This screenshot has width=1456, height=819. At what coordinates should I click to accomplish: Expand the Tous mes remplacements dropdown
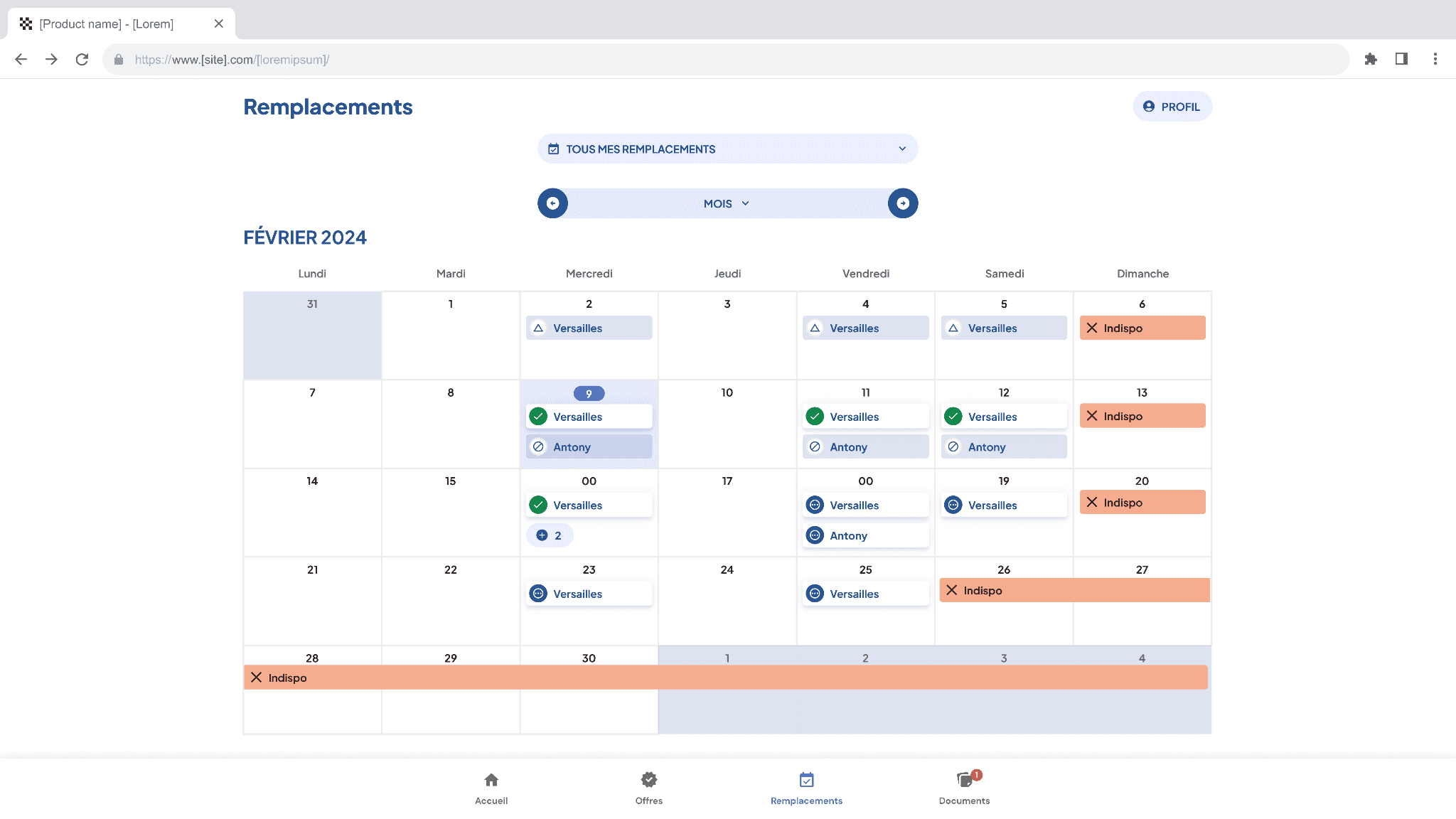pyautogui.click(x=727, y=149)
